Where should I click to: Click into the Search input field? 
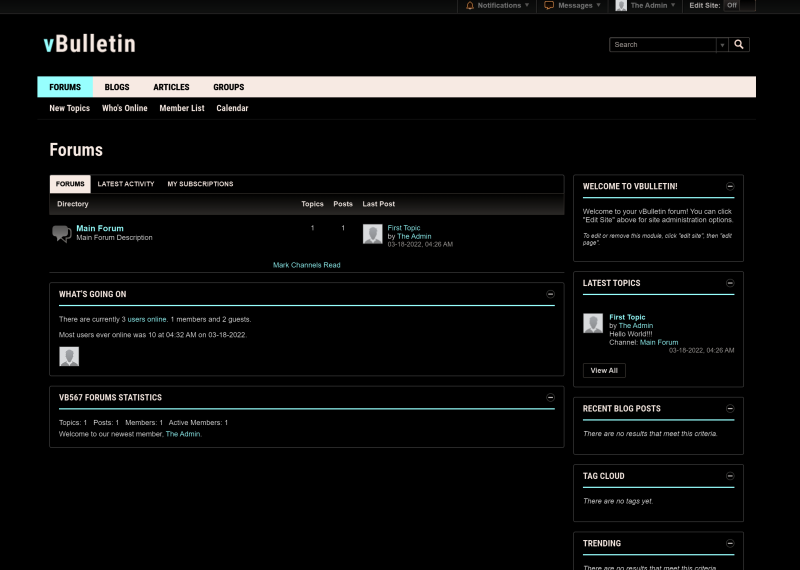tap(663, 45)
